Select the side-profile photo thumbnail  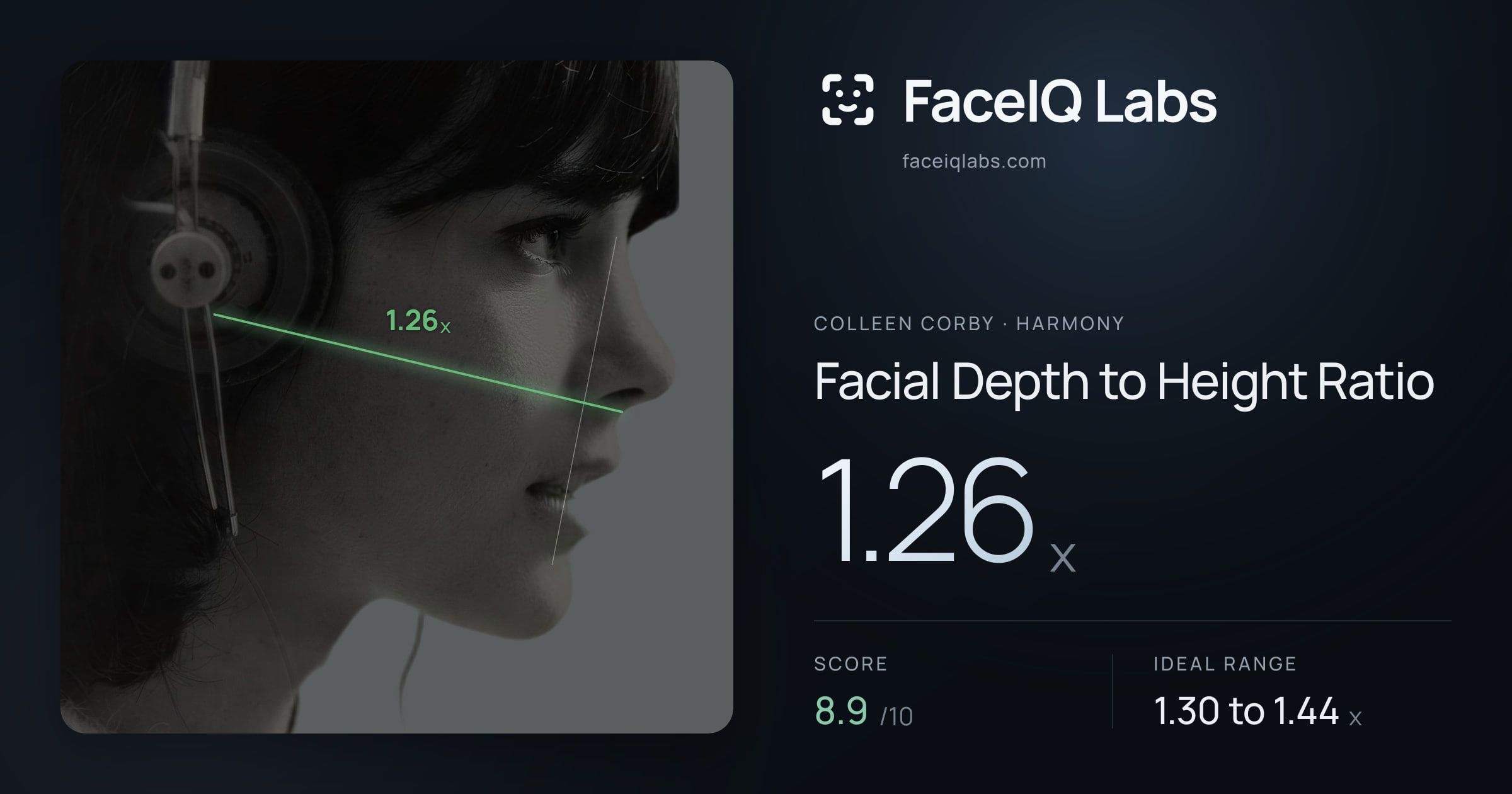(x=397, y=396)
